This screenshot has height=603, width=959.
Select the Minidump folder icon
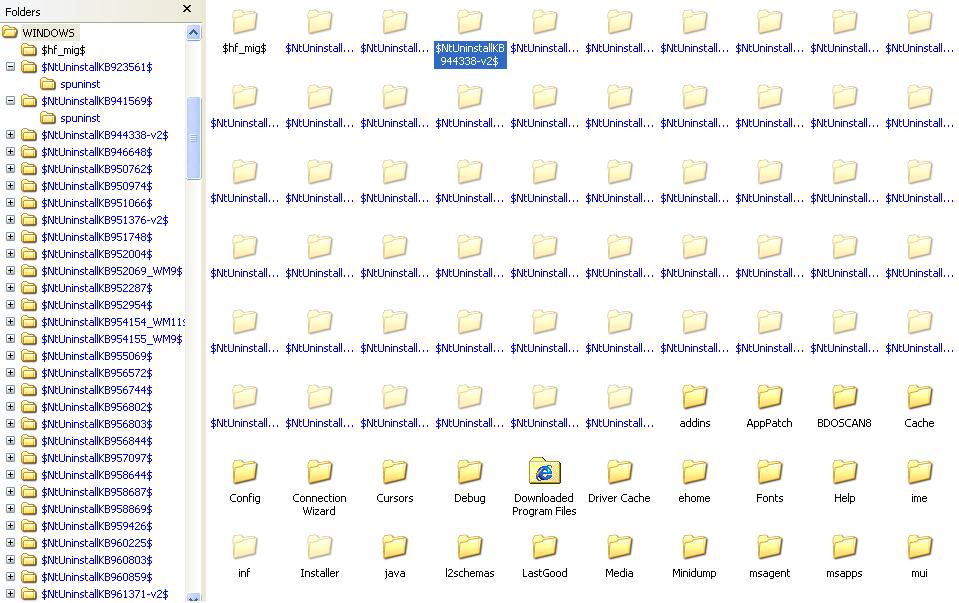pos(694,547)
